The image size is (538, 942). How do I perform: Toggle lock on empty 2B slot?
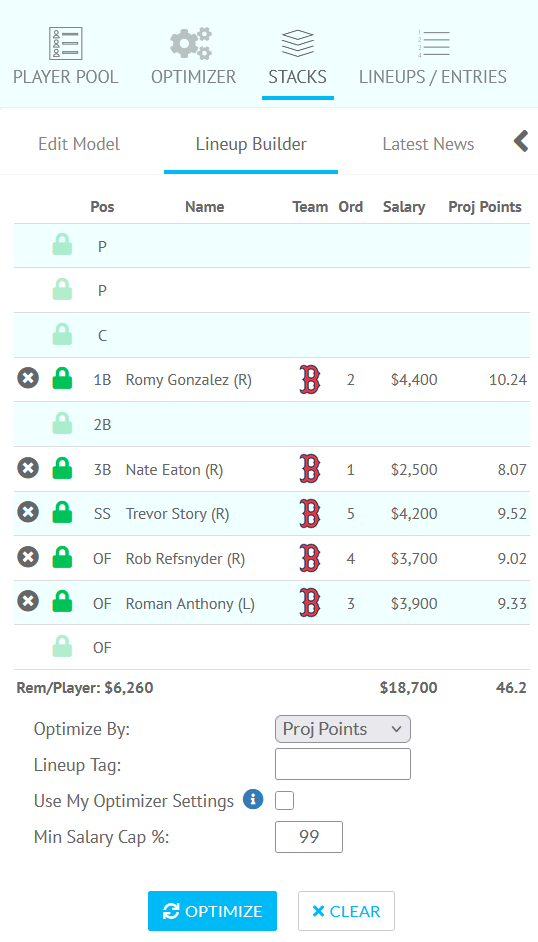pos(62,424)
